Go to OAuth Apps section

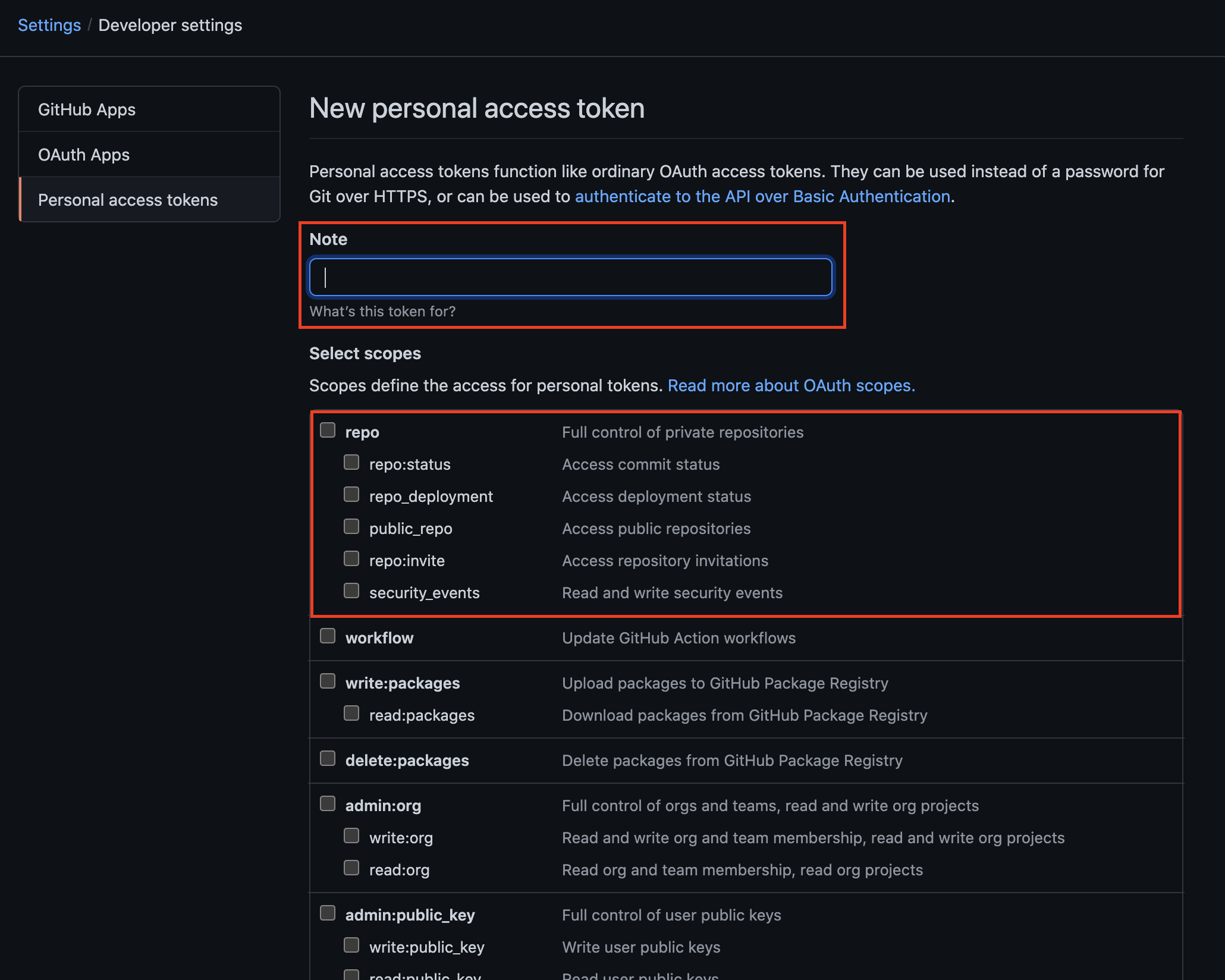[84, 155]
